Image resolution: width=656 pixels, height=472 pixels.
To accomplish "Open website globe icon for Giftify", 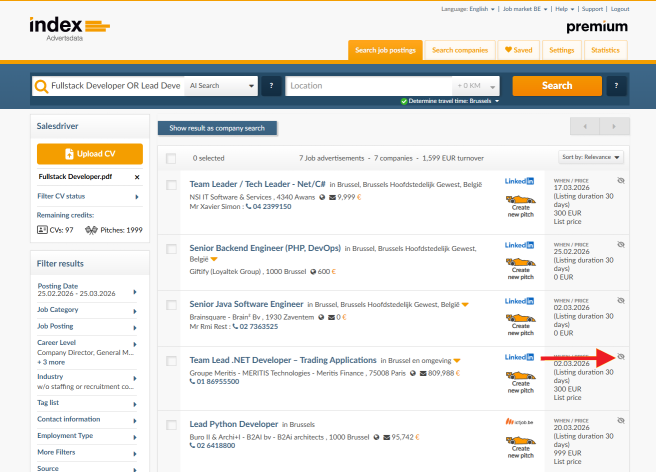I will click(x=313, y=272).
